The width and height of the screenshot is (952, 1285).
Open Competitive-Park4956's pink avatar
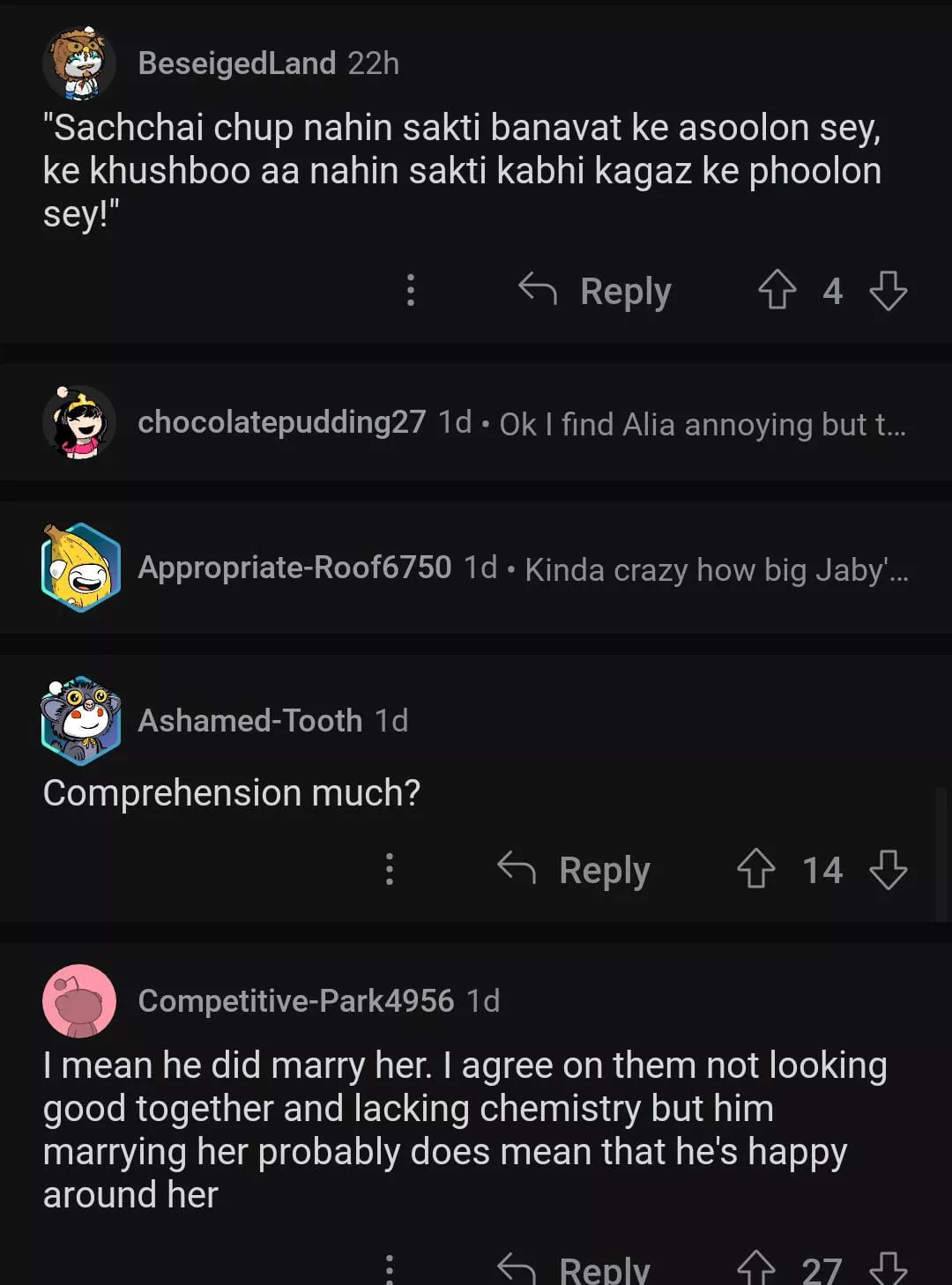(x=79, y=1000)
